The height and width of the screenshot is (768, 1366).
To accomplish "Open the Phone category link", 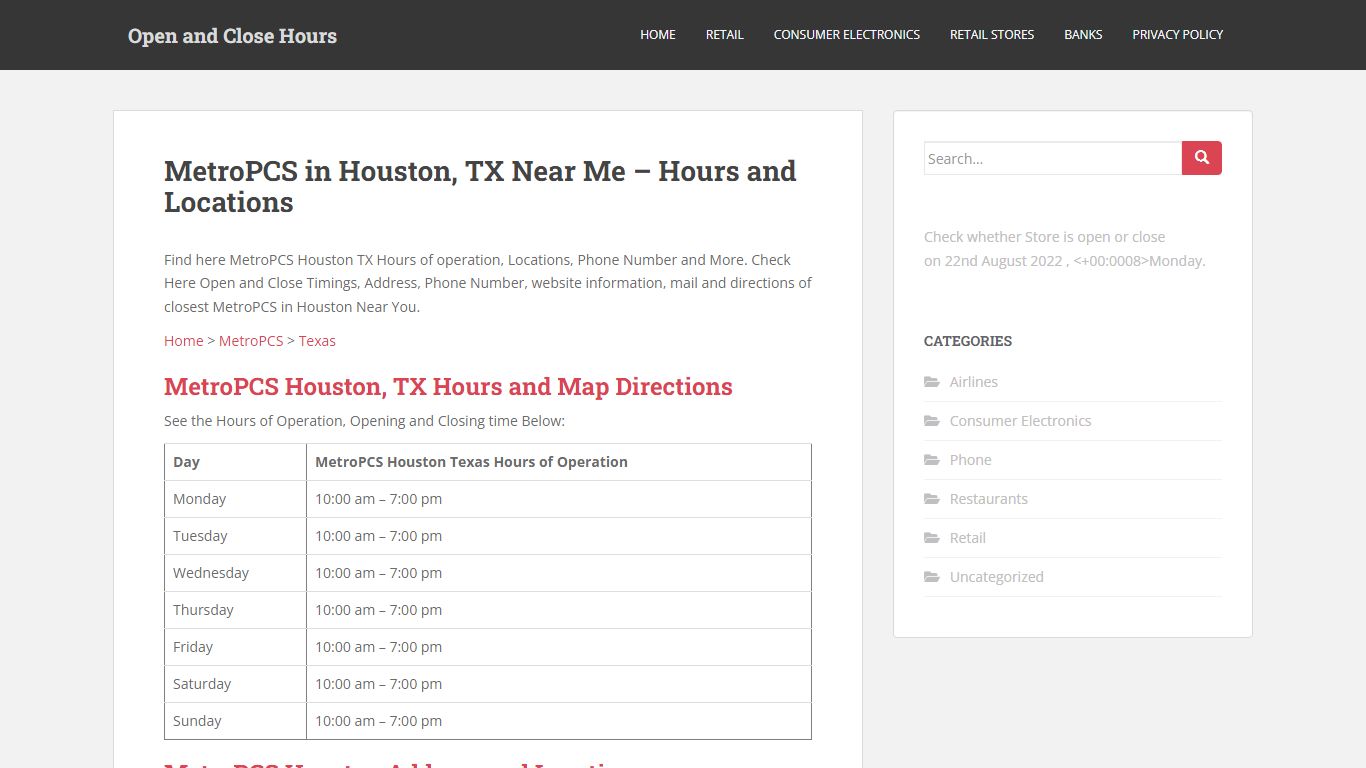I will (971, 460).
